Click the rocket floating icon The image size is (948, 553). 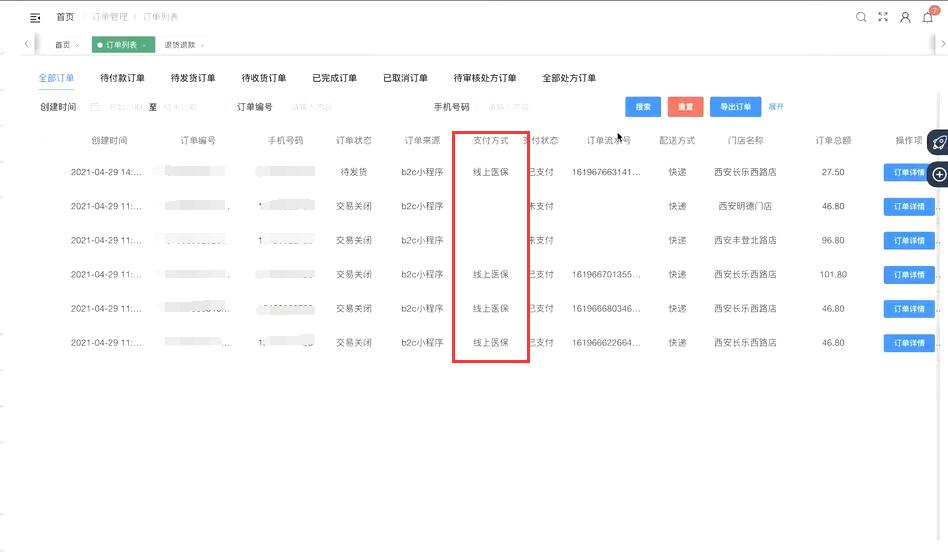point(938,143)
